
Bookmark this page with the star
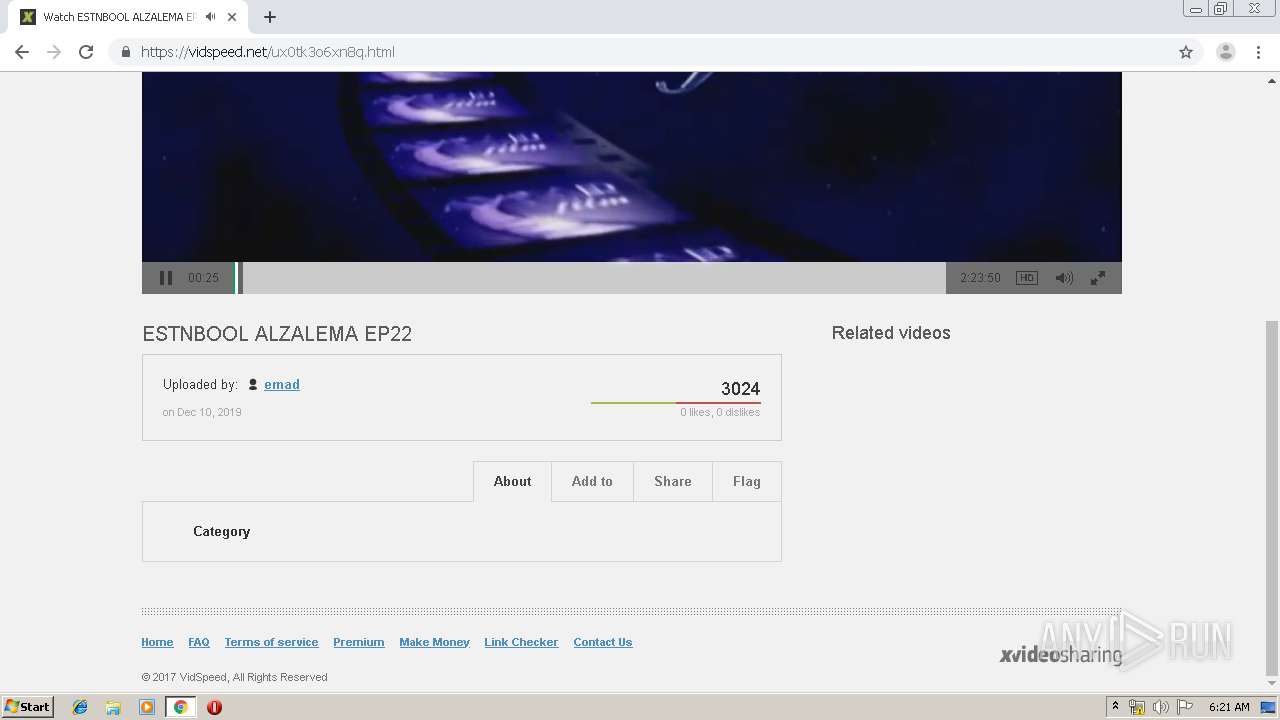click(1186, 52)
